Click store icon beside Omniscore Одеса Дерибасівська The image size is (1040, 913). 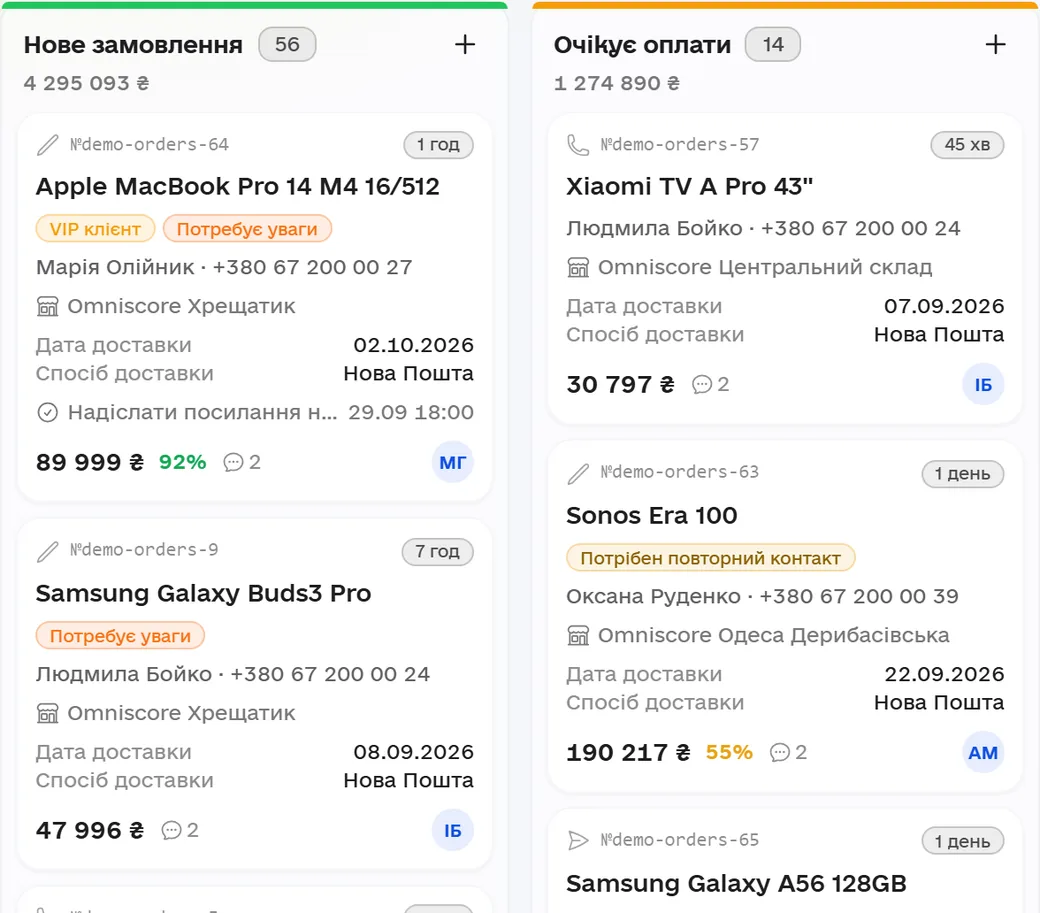(578, 635)
